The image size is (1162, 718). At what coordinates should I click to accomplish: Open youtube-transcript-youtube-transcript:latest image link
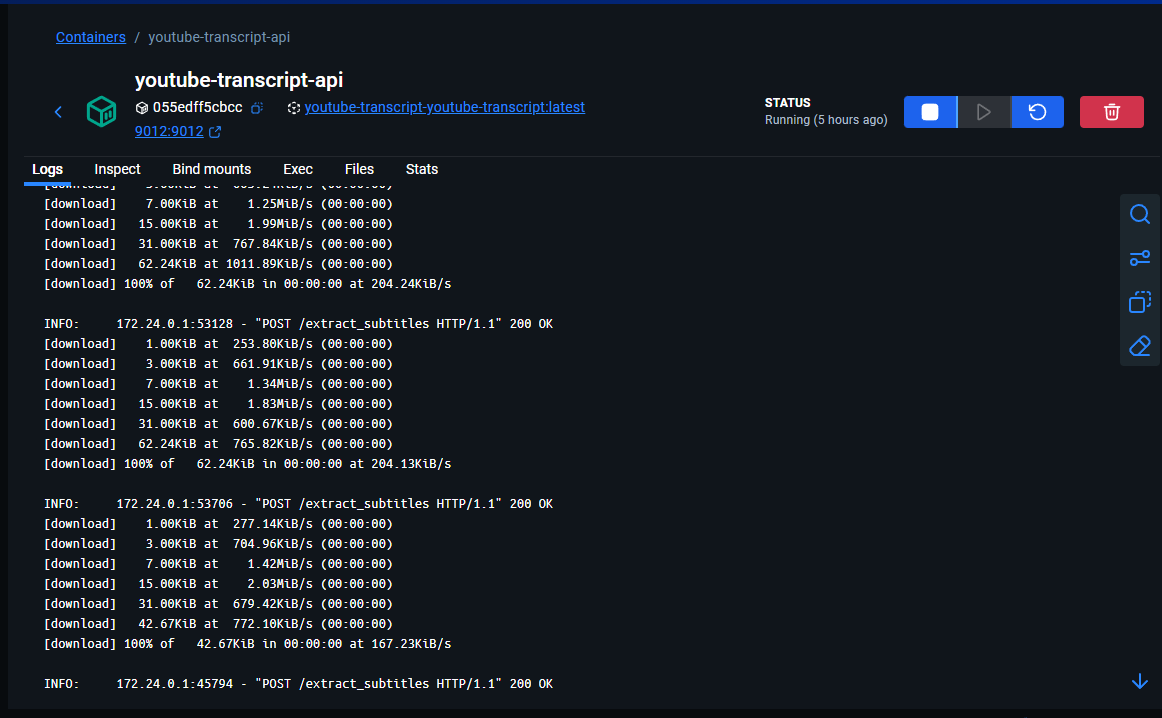coord(445,107)
